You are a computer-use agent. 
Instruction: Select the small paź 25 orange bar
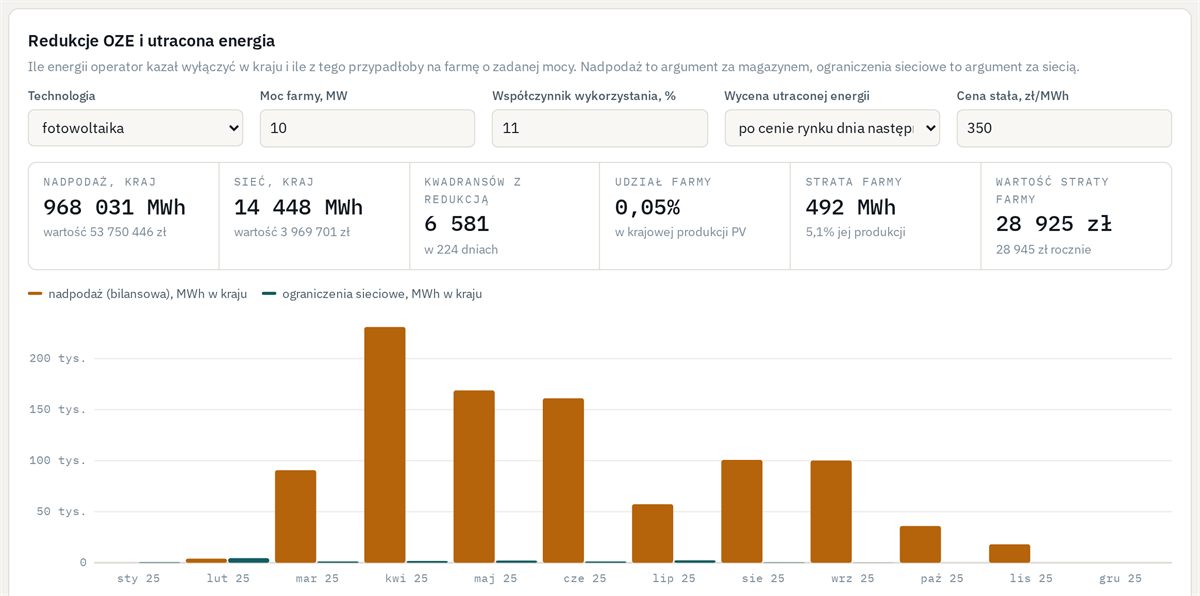[920, 544]
